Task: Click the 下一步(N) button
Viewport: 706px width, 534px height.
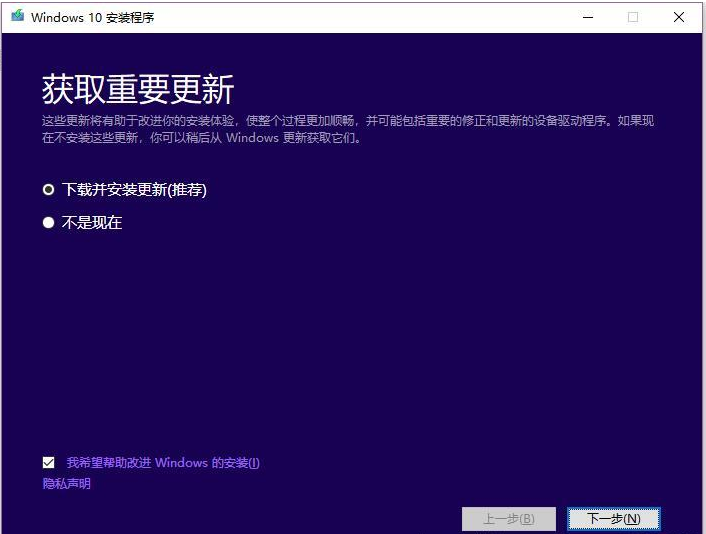Action: tap(613, 519)
